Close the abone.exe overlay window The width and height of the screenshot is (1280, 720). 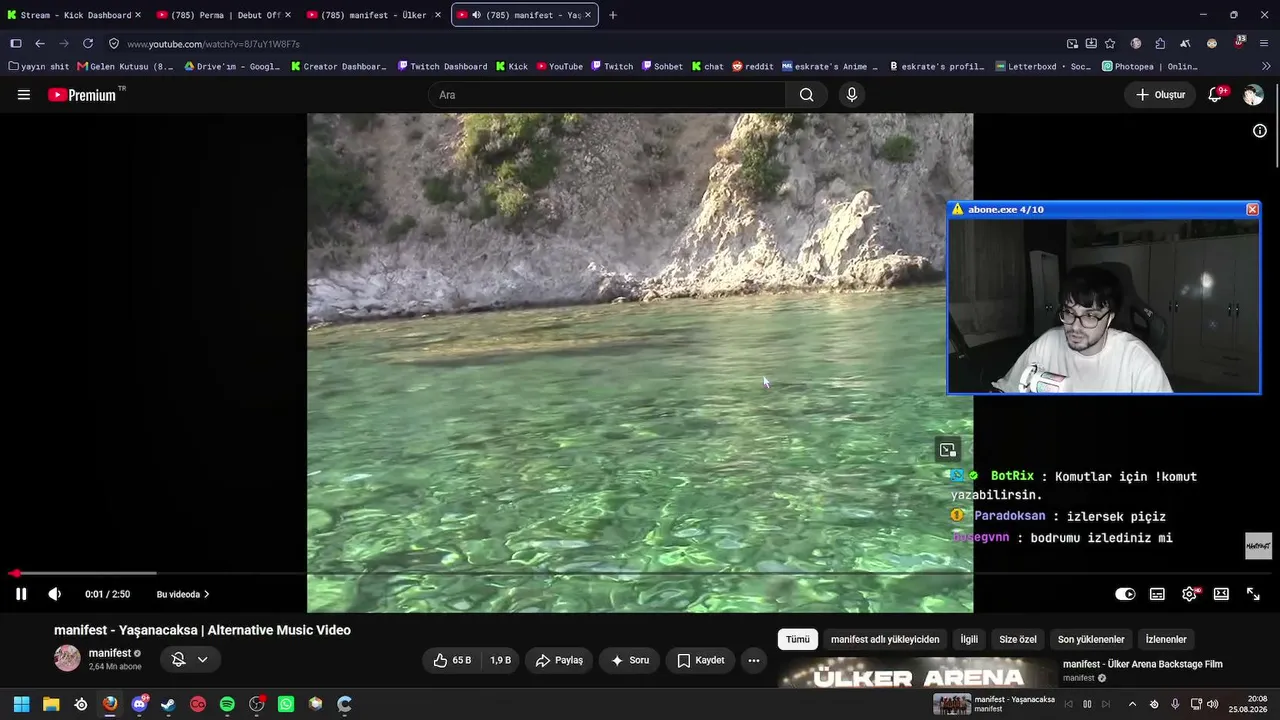[x=1252, y=209]
